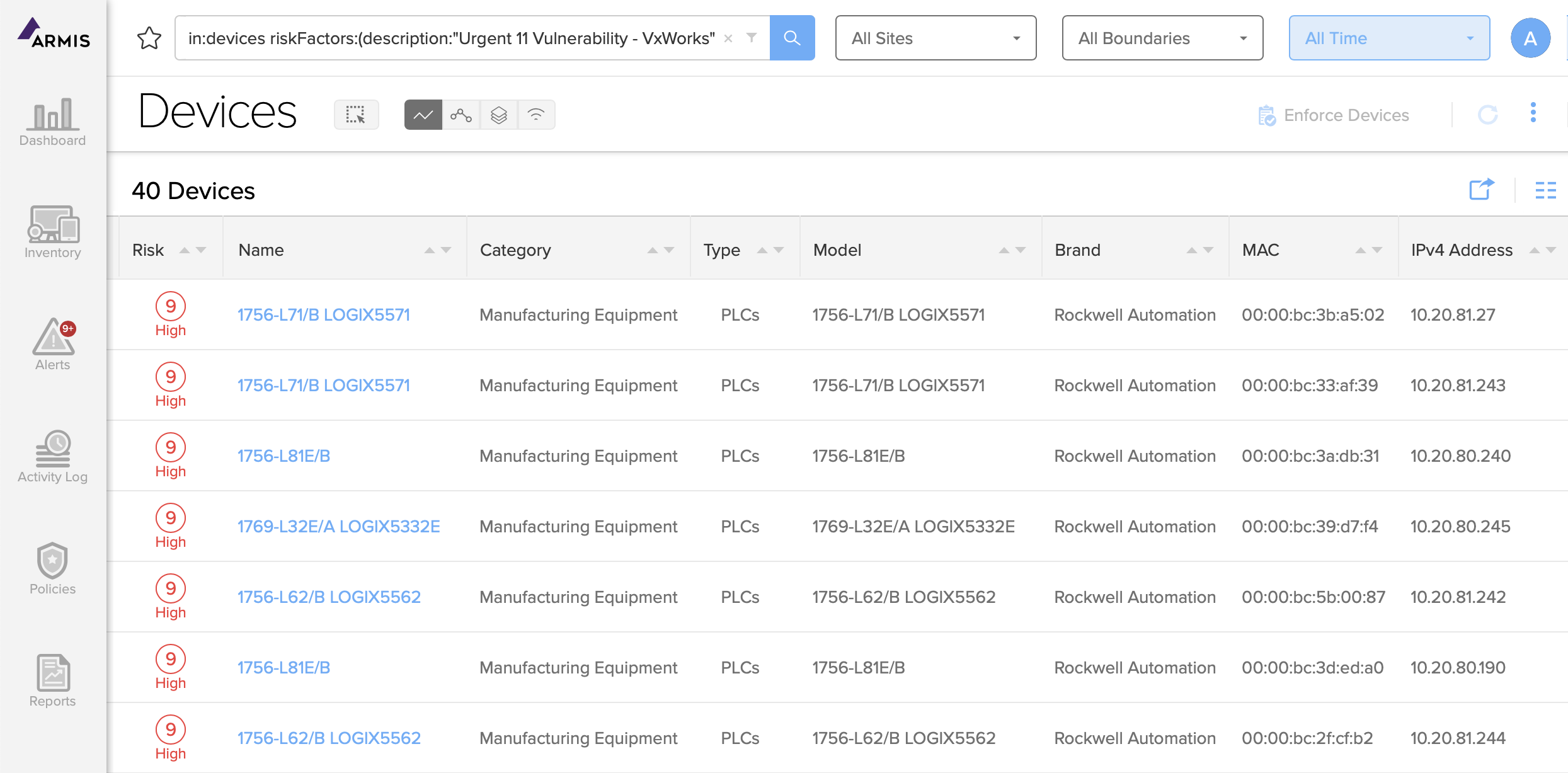Open the Alerts section
The height and width of the screenshot is (773, 1568).
point(53,345)
